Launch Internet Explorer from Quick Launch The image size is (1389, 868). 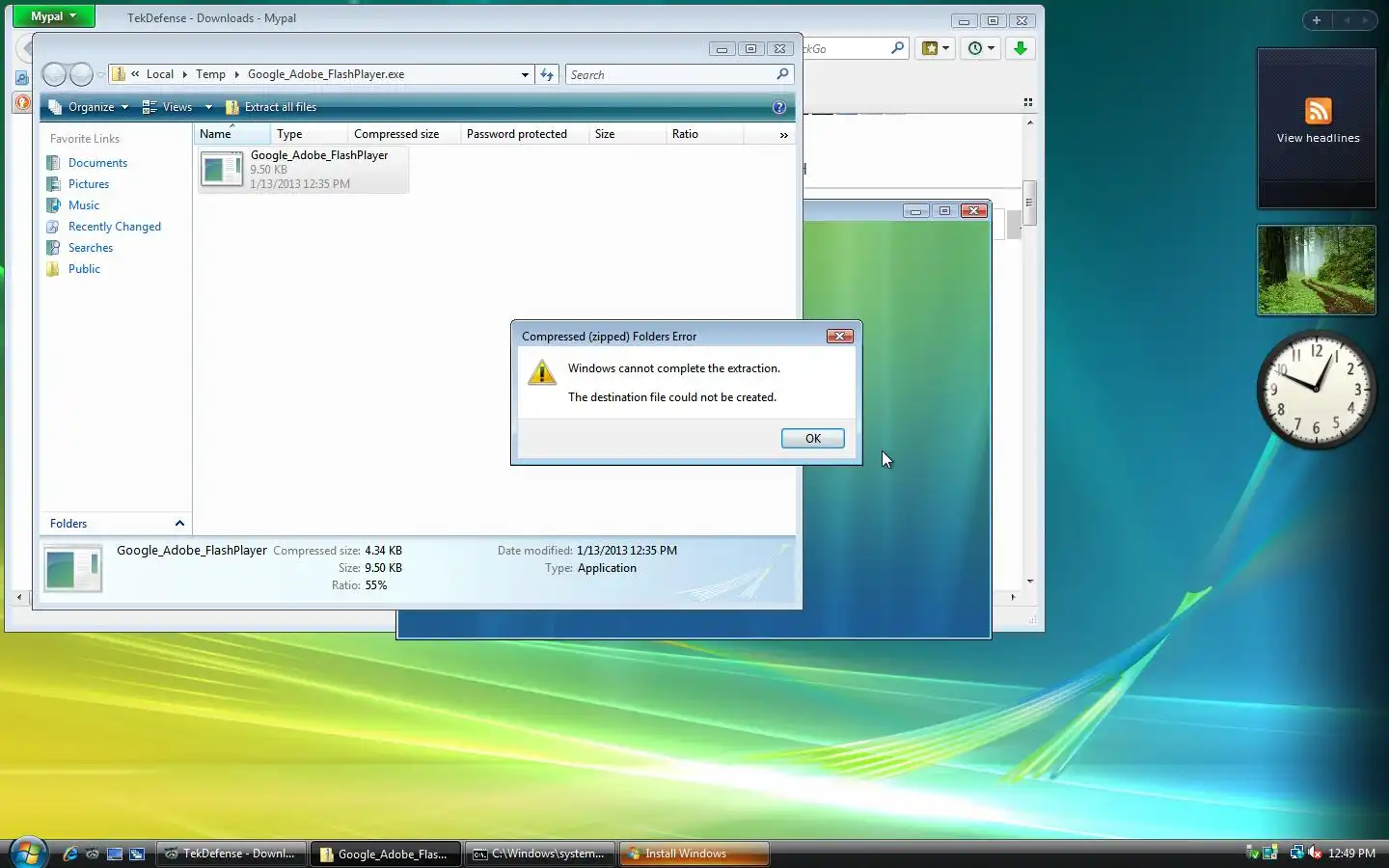69,854
